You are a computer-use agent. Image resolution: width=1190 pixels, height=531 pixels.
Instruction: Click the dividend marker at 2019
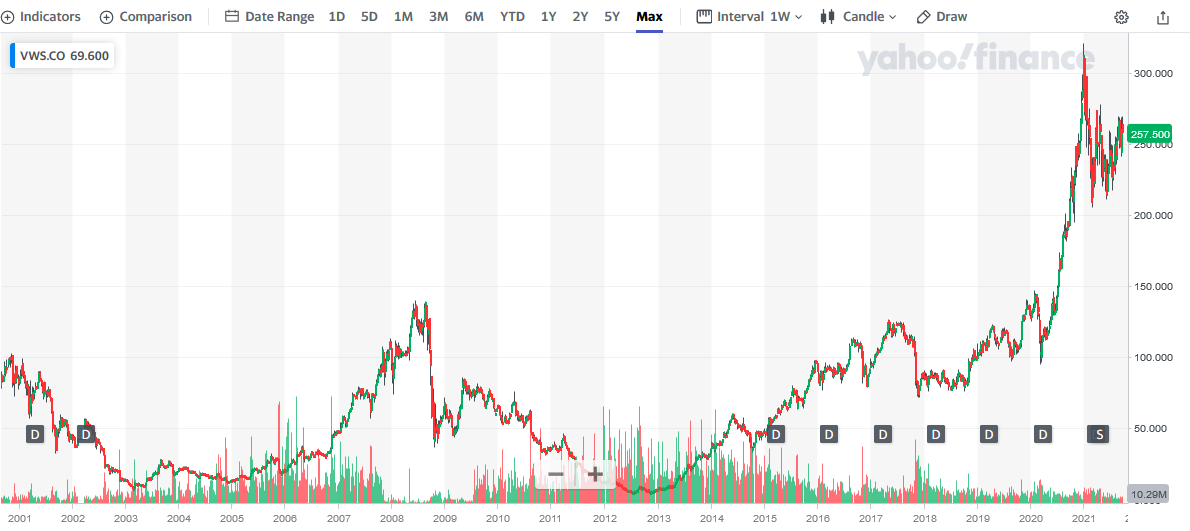tap(989, 434)
